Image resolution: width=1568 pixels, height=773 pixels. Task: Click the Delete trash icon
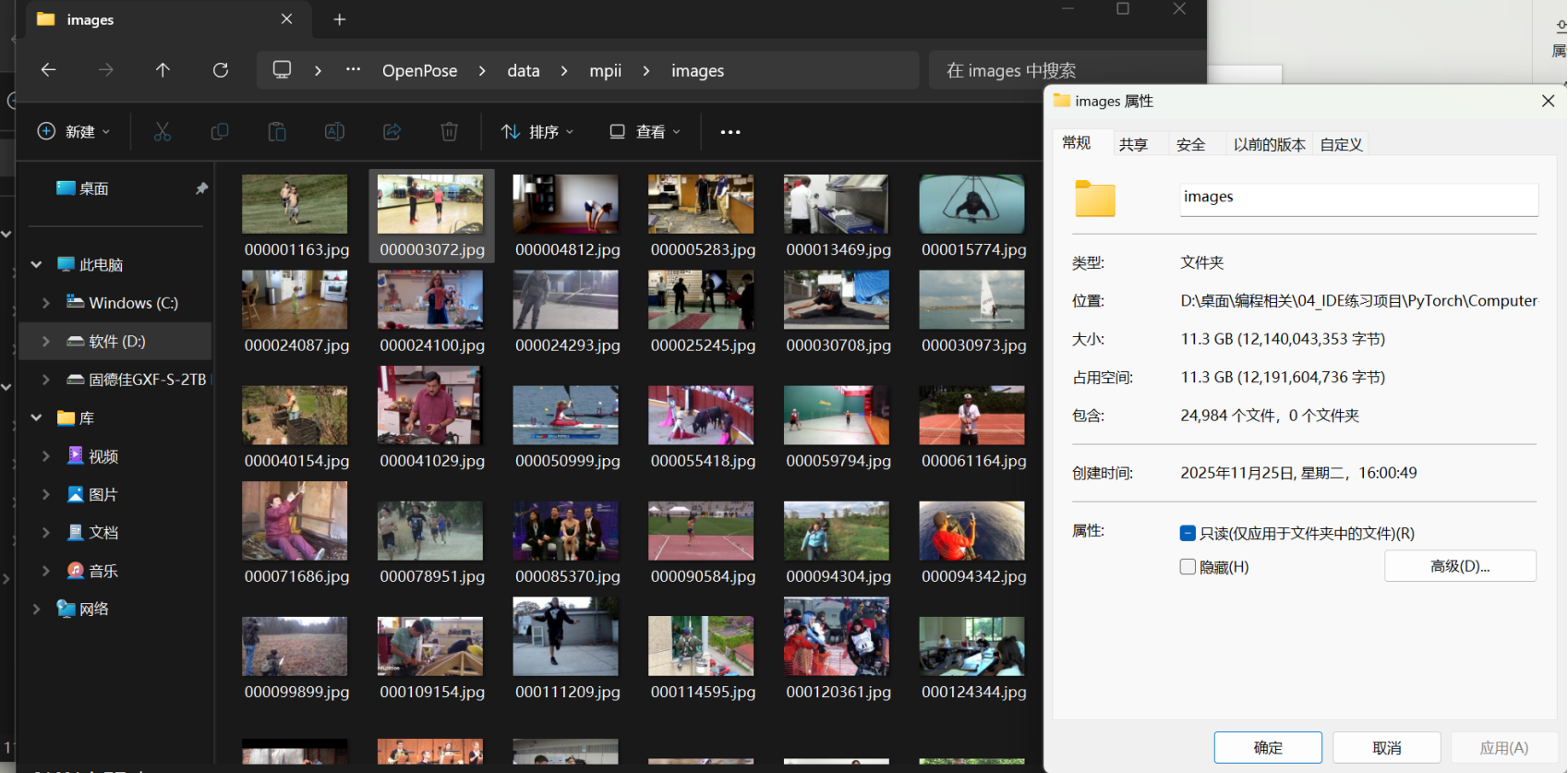pyautogui.click(x=450, y=132)
